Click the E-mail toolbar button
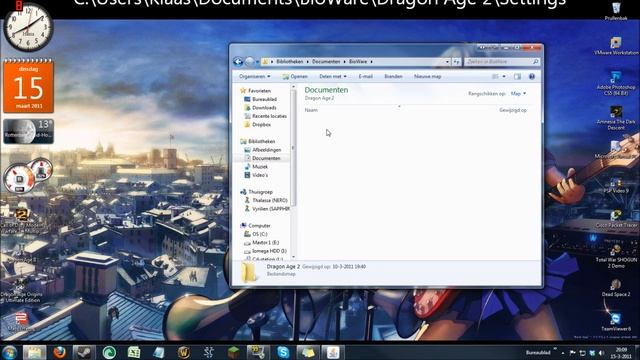Viewport: 640px width, 360px height. tap(365, 76)
